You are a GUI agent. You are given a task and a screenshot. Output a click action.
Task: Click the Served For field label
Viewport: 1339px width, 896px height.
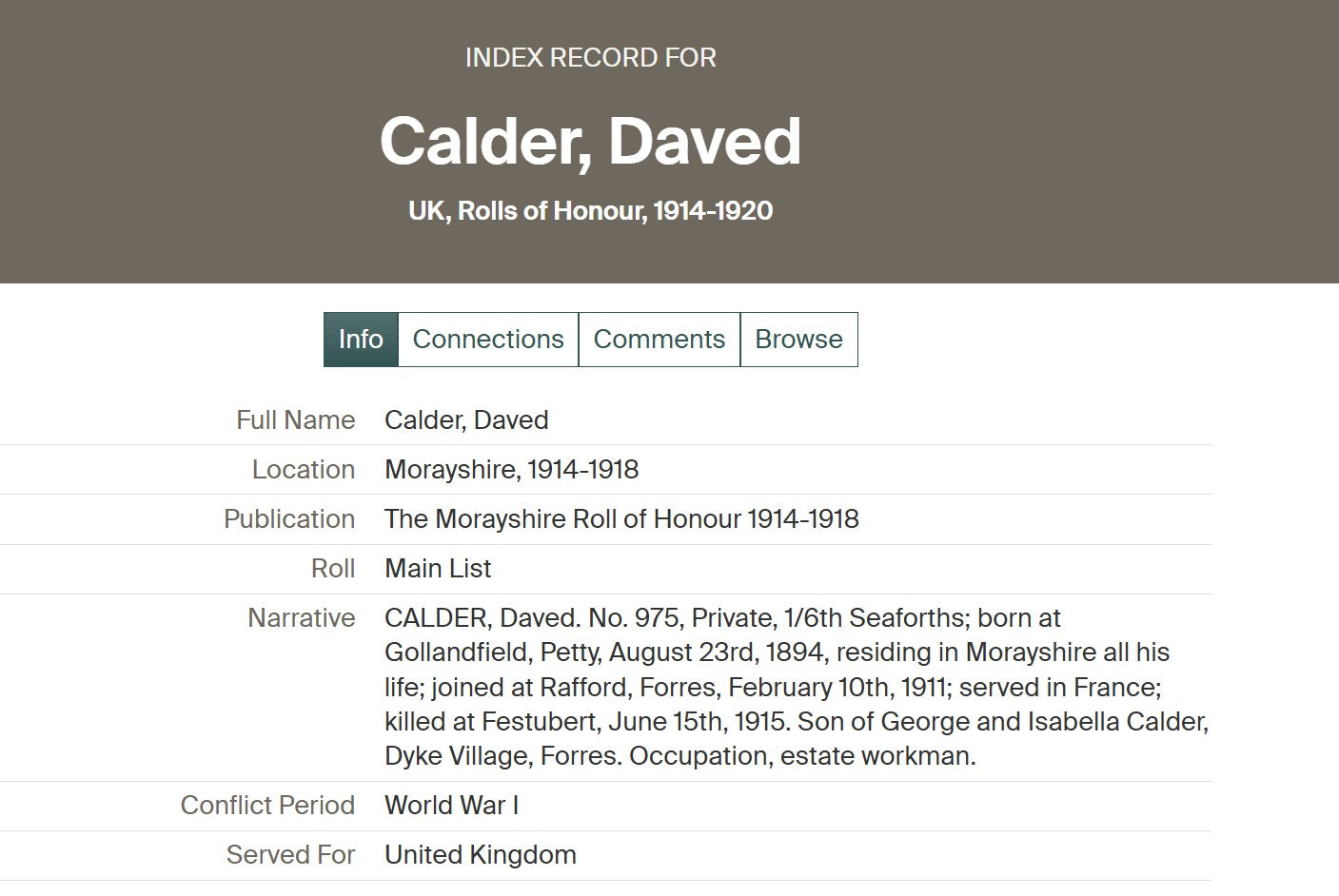[x=289, y=855]
